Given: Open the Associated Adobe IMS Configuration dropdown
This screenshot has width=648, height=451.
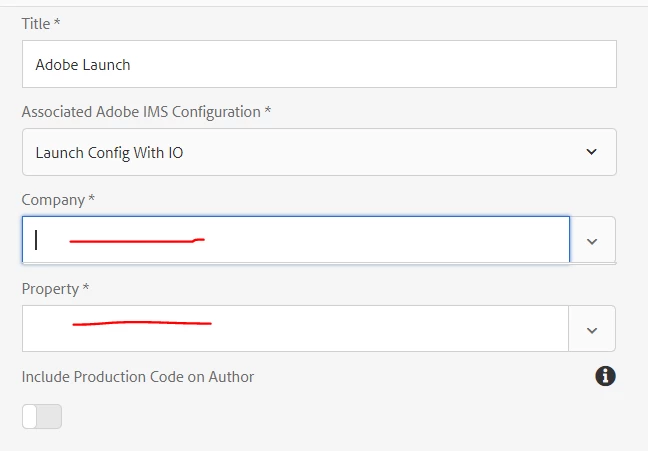Looking at the screenshot, I should coord(319,152).
